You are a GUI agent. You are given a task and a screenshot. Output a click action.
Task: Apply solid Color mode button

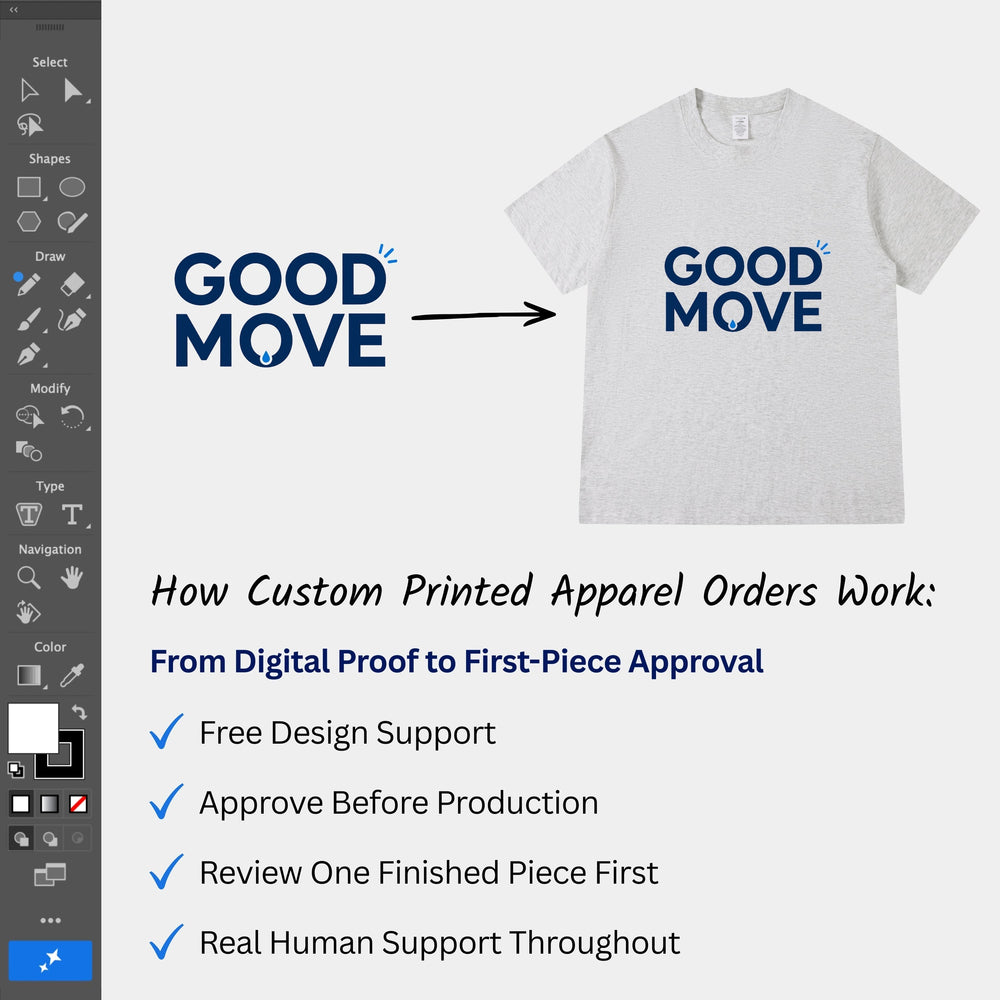click(21, 804)
